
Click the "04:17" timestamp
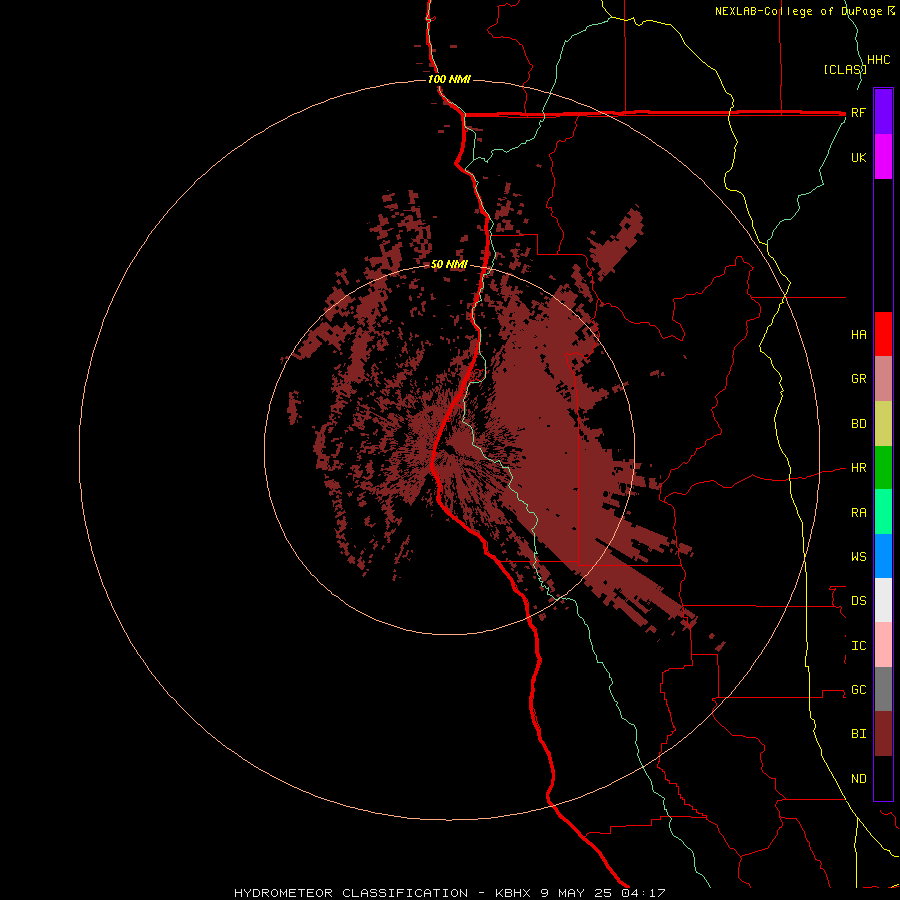[642, 893]
